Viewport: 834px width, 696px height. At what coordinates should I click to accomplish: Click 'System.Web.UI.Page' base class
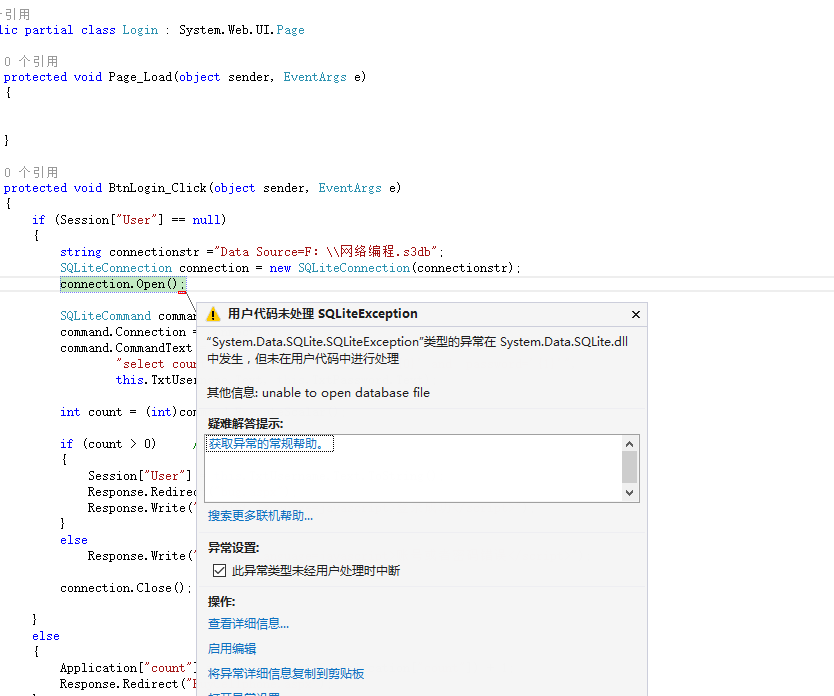click(x=242, y=30)
